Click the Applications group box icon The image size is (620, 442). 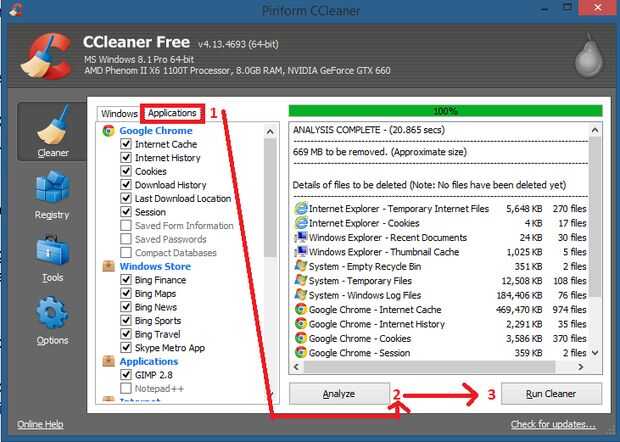coord(108,361)
